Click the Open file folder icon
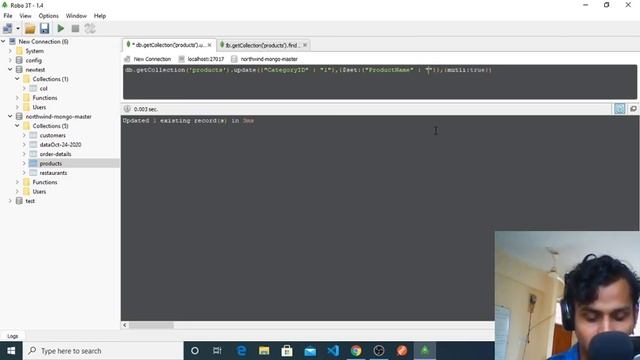This screenshot has height=360, width=640. click(x=30, y=29)
